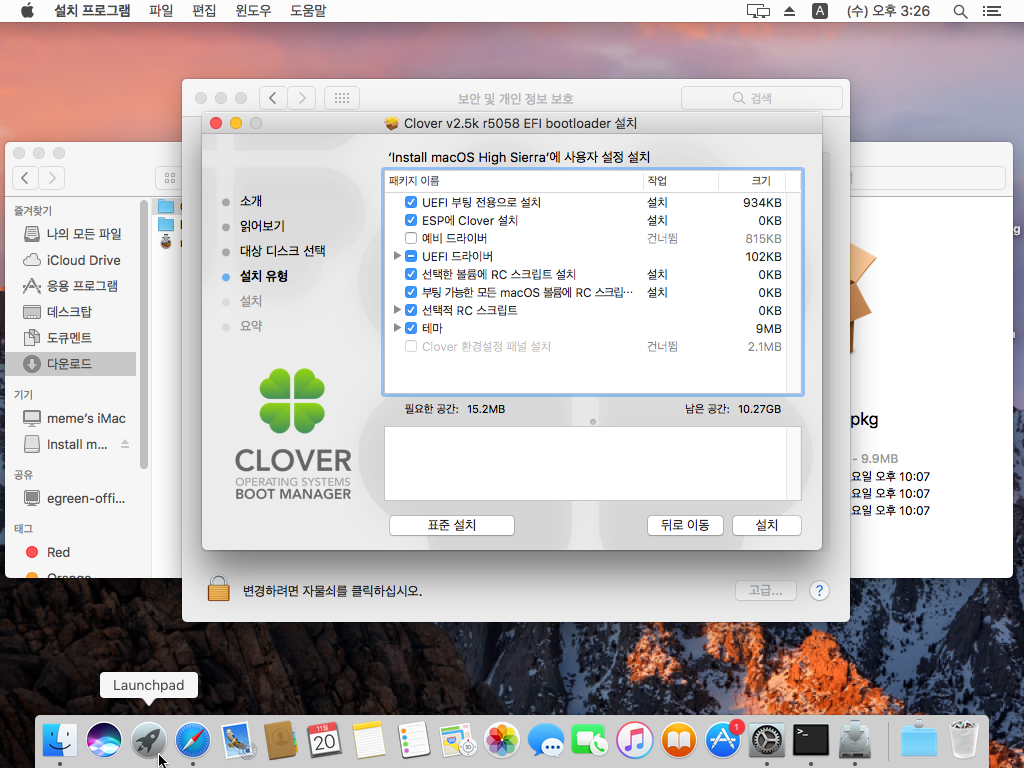1024x768 pixels.
Task: Open Launchpad rocket icon in dock
Action: (x=148, y=740)
